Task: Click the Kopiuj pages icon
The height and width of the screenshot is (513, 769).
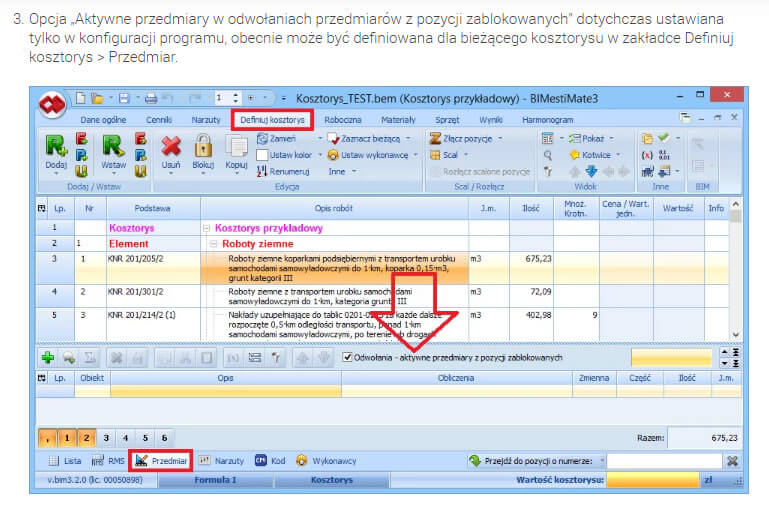Action: 236,146
